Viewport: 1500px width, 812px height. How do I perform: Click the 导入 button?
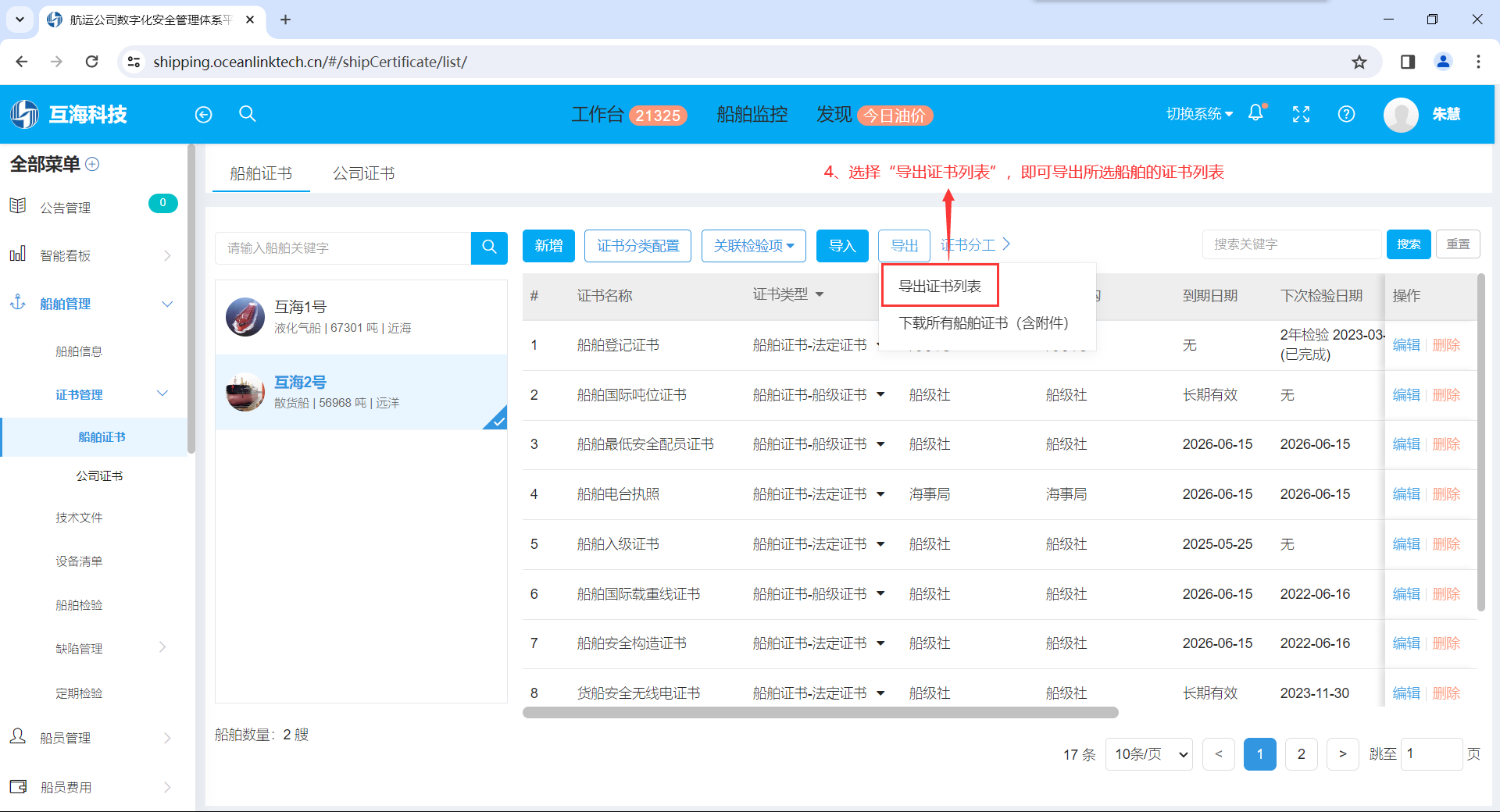[842, 246]
